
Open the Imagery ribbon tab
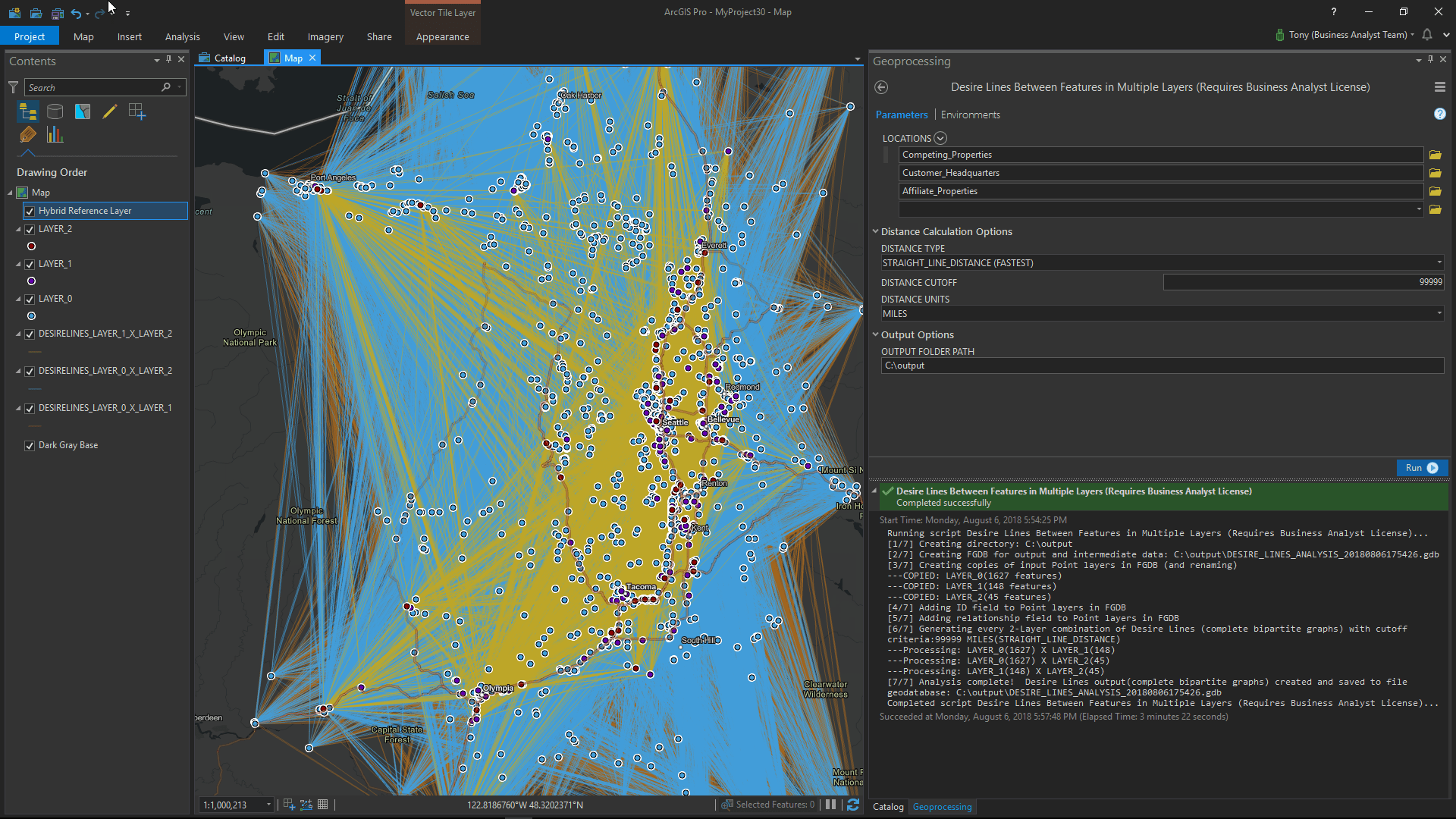tap(325, 36)
